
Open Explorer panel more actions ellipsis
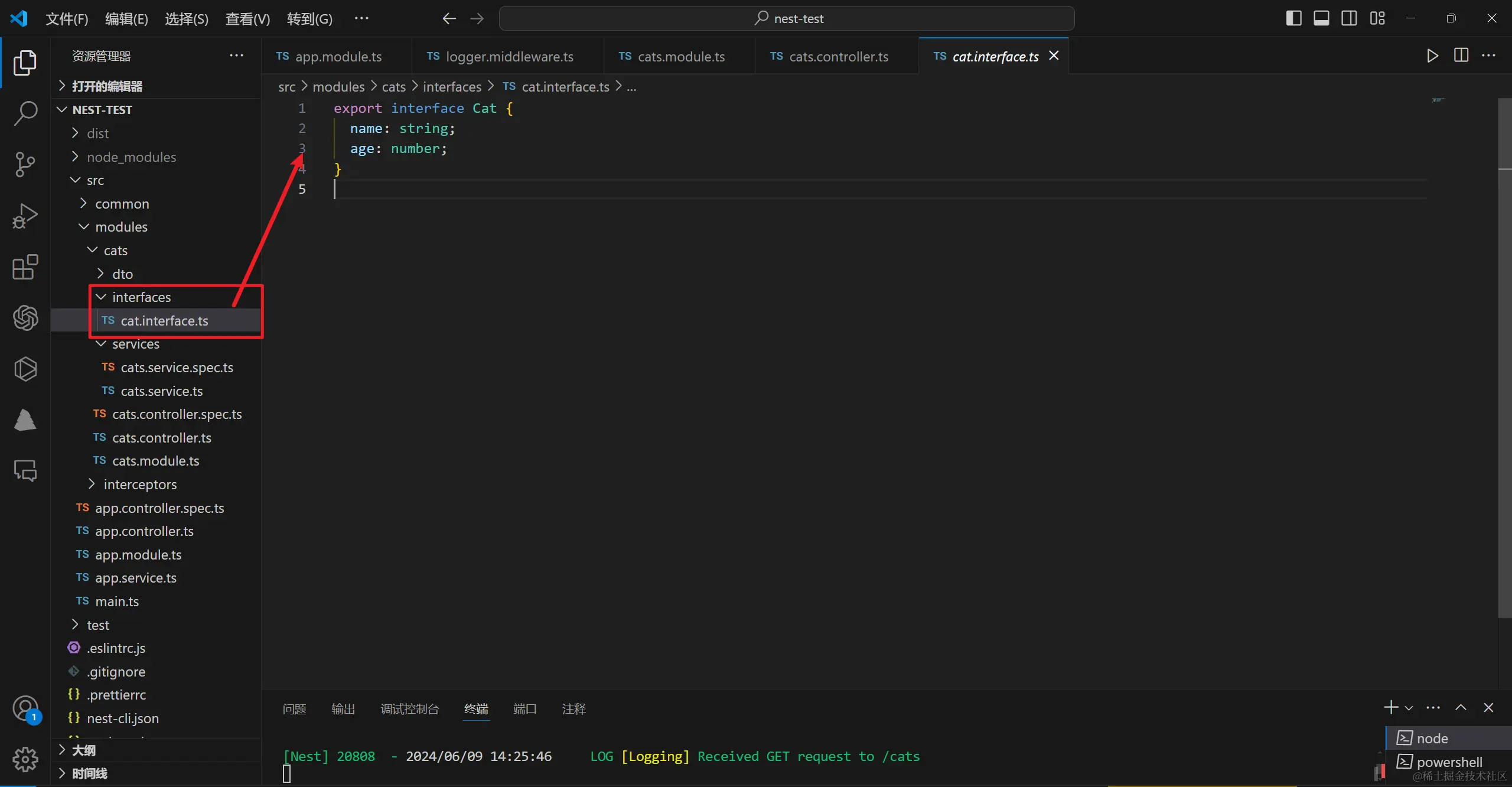pos(236,56)
